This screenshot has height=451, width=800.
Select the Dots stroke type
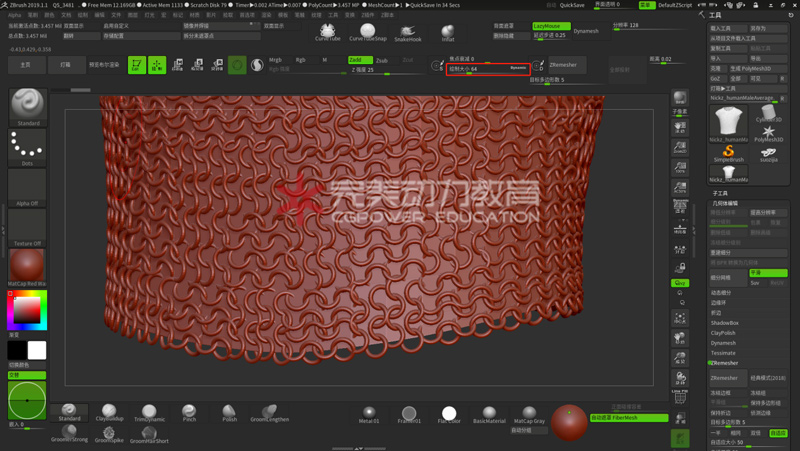[27, 147]
